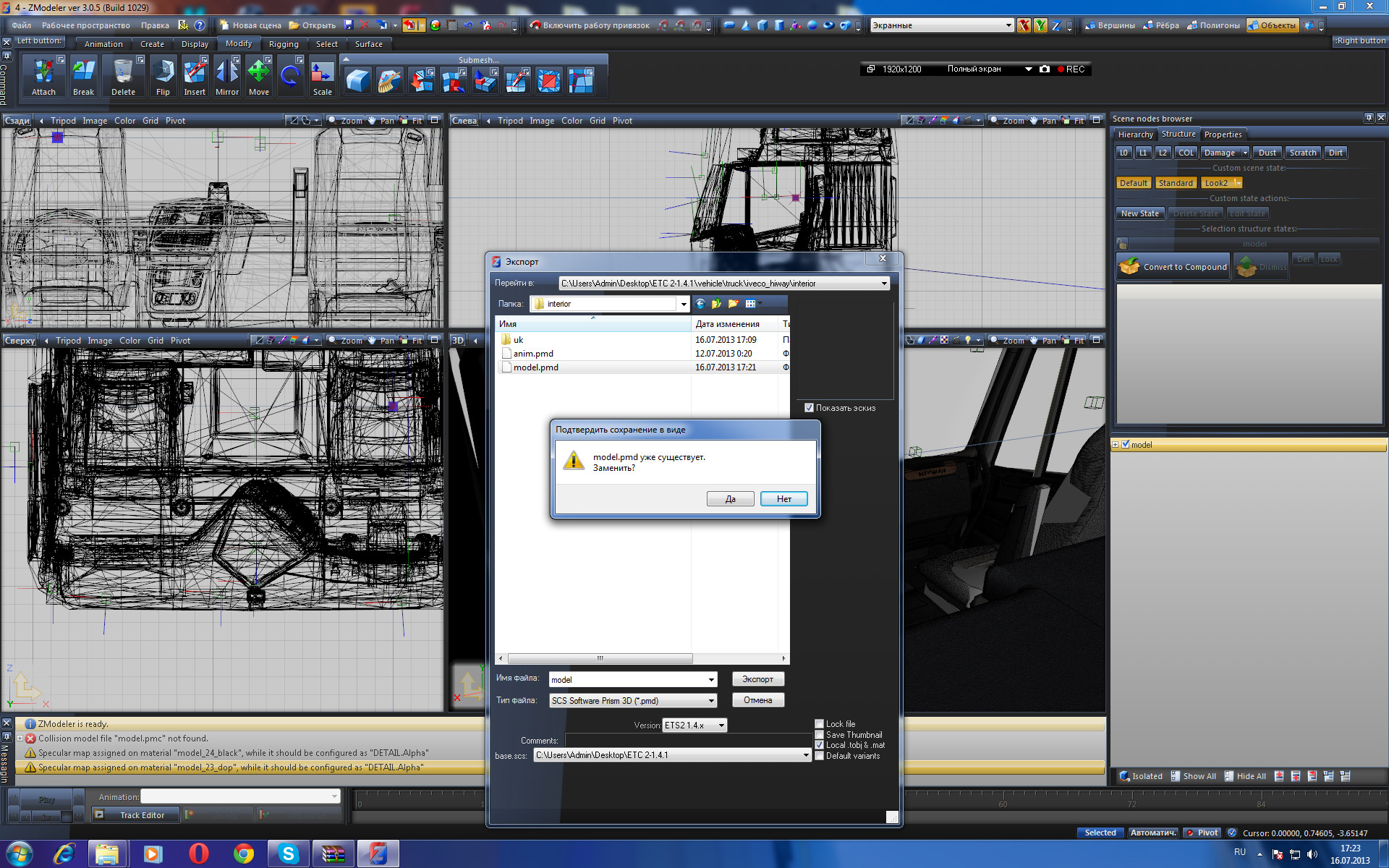Screen dimensions: 1389x868
Task: Confirm overwrite with the Да button
Action: pos(730,499)
